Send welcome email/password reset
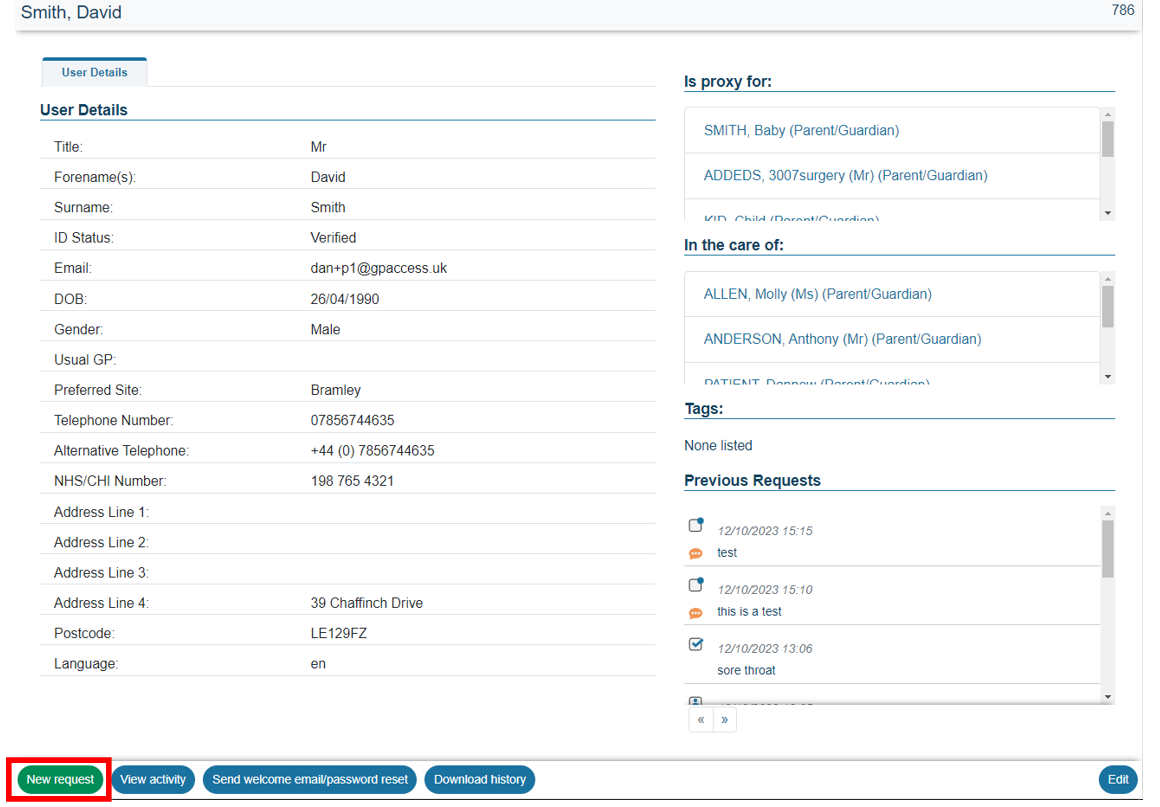Viewport: 1160px width, 807px height. (x=310, y=780)
